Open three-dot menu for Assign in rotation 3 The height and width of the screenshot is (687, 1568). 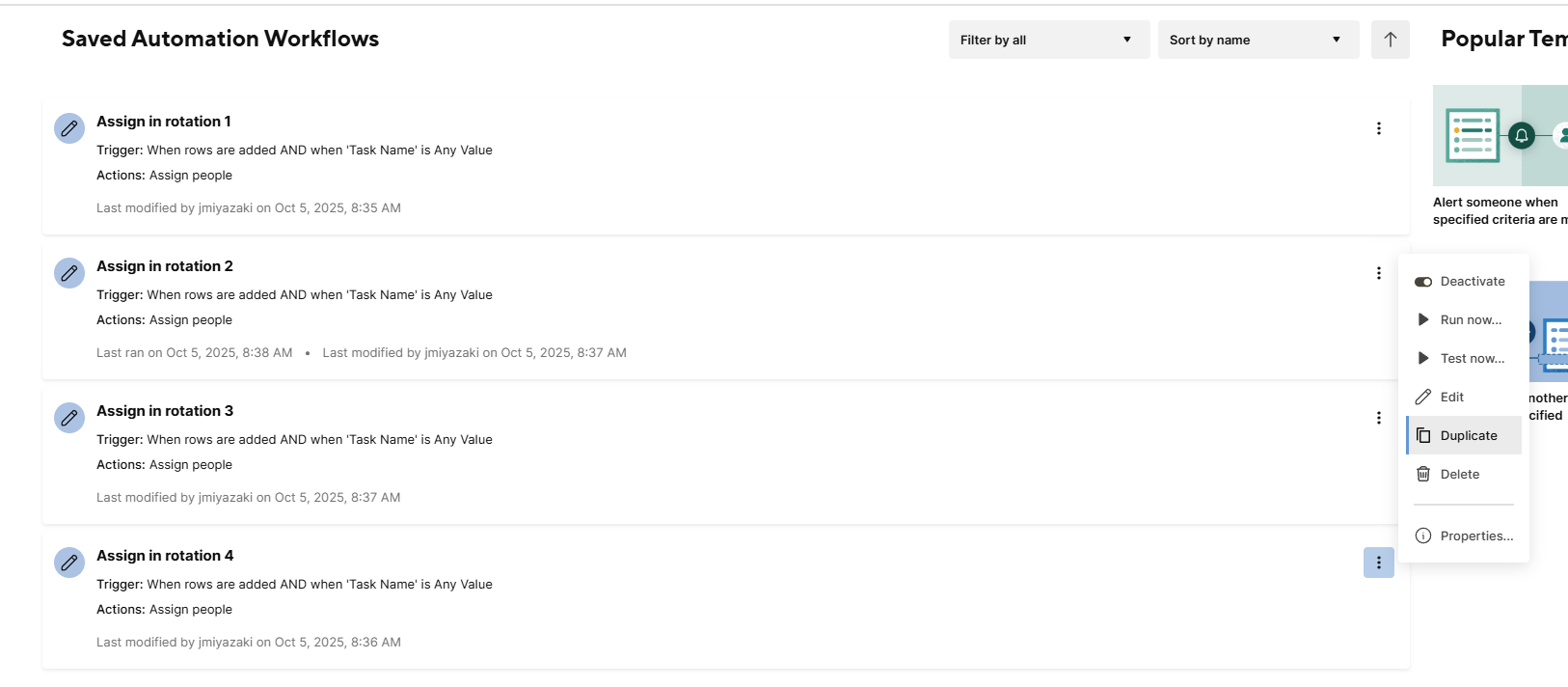pyautogui.click(x=1379, y=418)
